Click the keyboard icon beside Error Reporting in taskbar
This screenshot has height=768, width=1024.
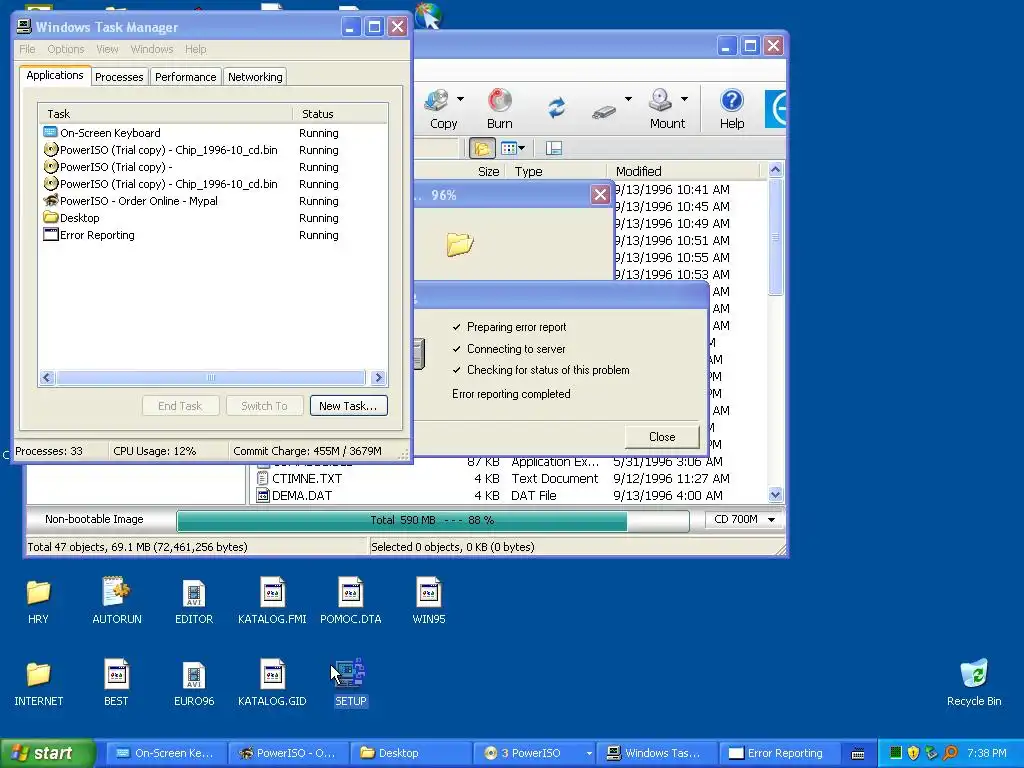pyautogui.click(x=857, y=754)
